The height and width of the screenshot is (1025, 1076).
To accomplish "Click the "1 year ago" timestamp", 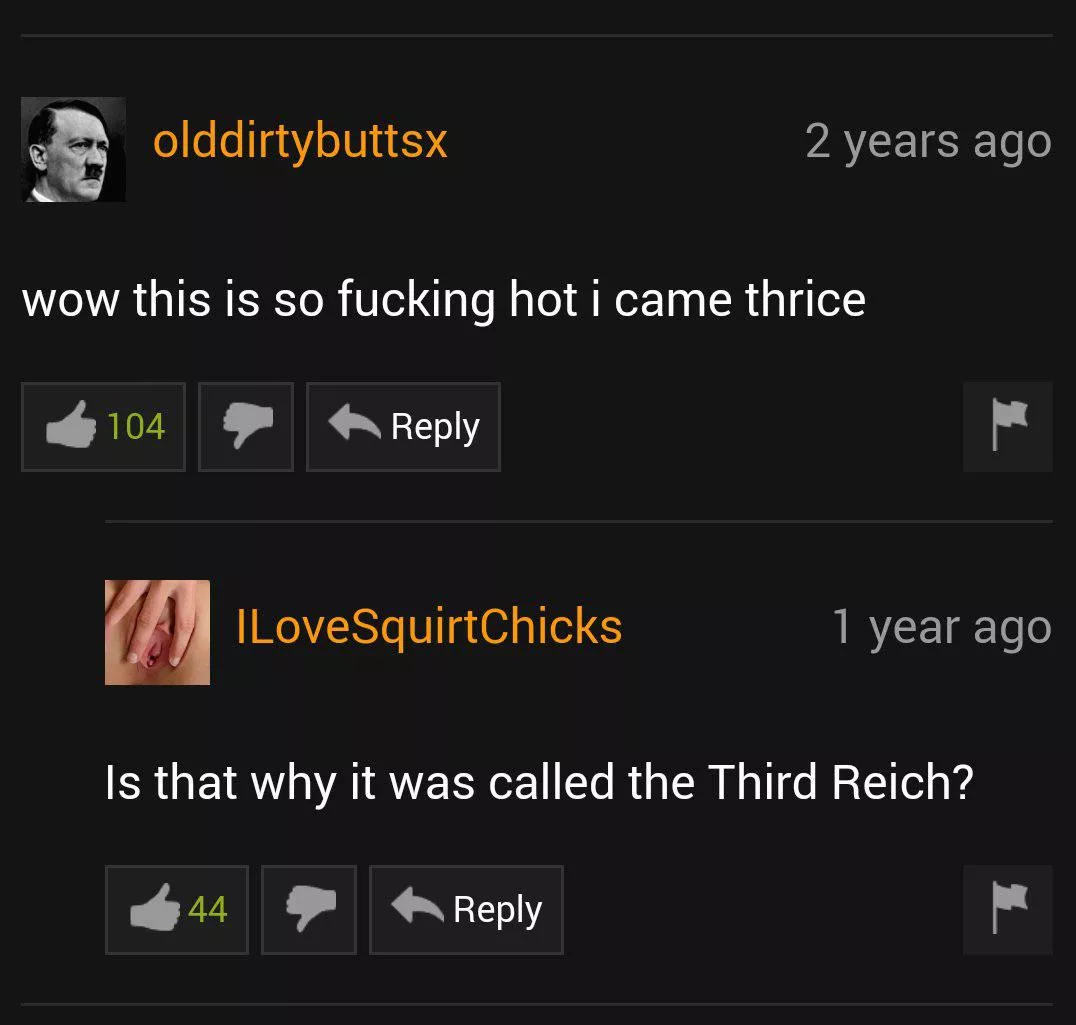I will point(942,628).
